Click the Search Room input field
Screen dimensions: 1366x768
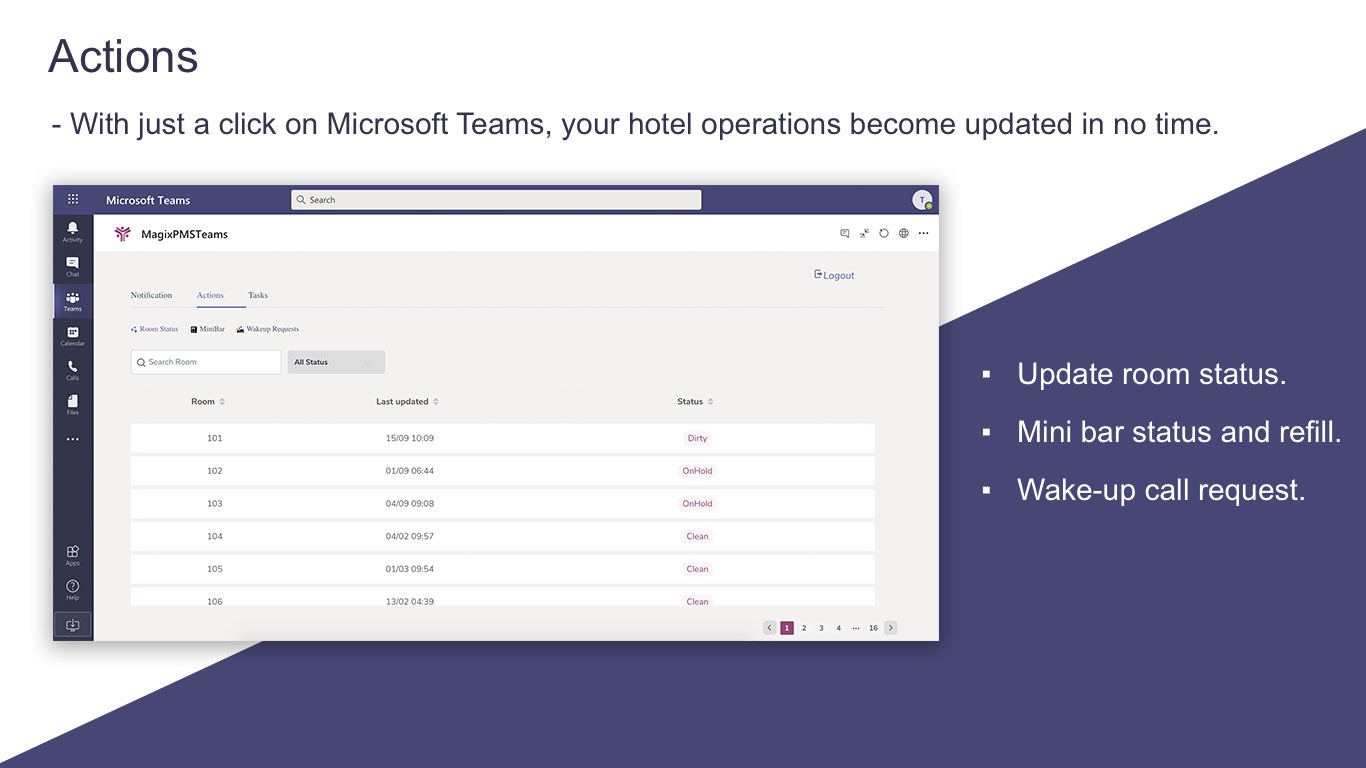point(206,362)
